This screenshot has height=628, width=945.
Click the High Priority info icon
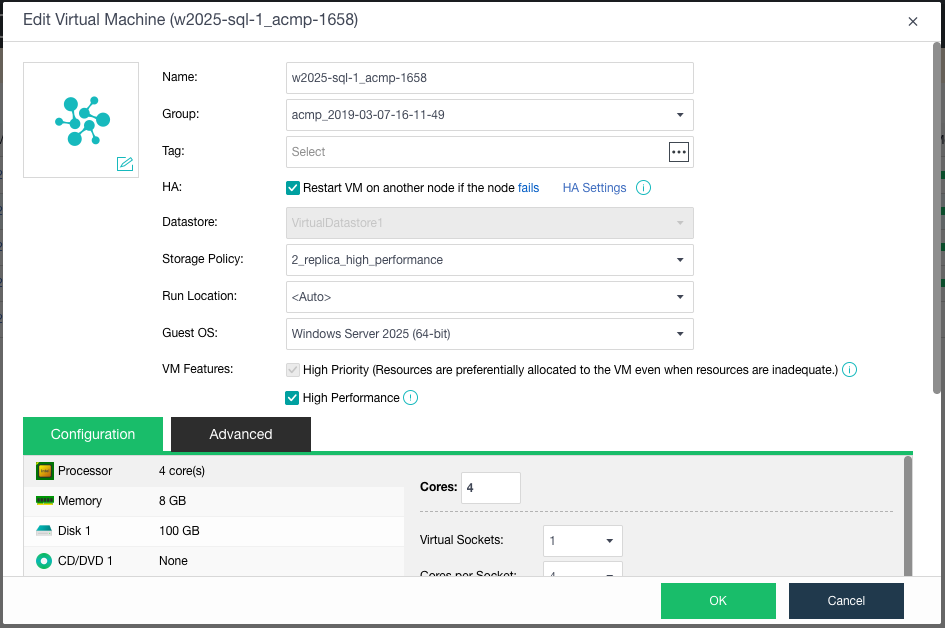(x=849, y=370)
